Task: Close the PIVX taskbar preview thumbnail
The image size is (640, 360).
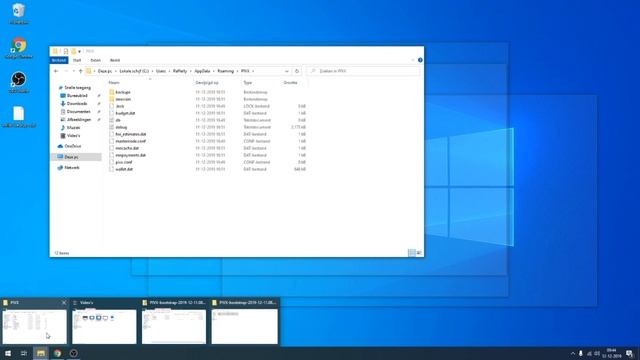Action: 64,302
